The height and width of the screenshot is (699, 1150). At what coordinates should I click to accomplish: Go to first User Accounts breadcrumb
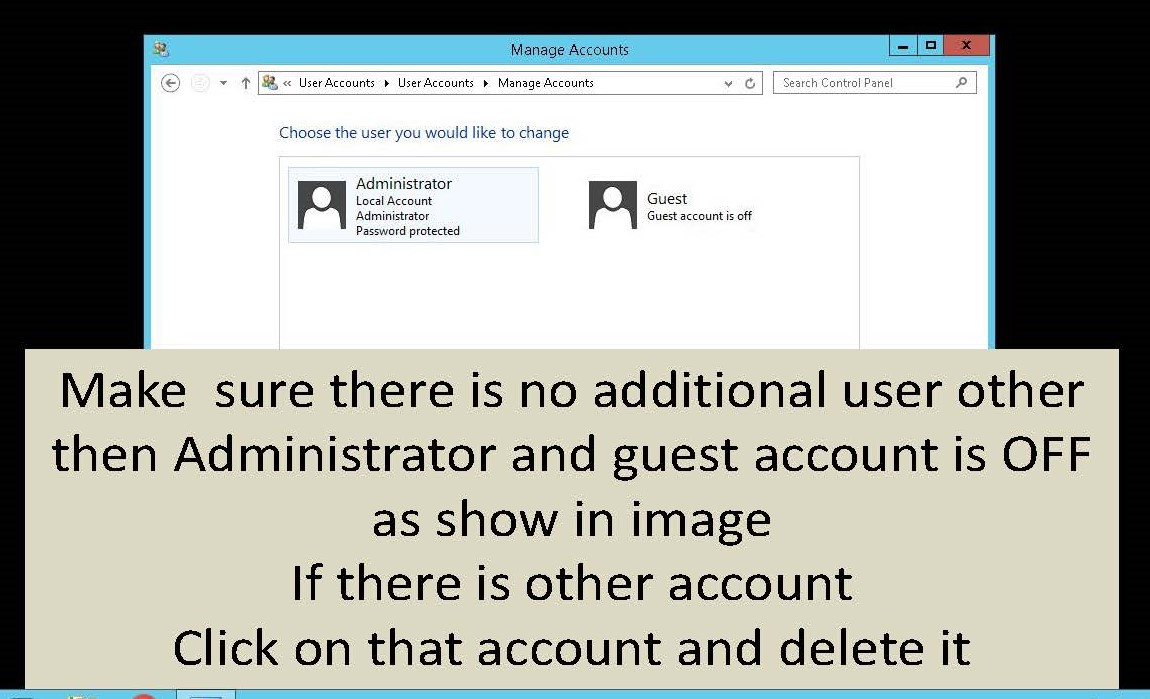[x=336, y=83]
